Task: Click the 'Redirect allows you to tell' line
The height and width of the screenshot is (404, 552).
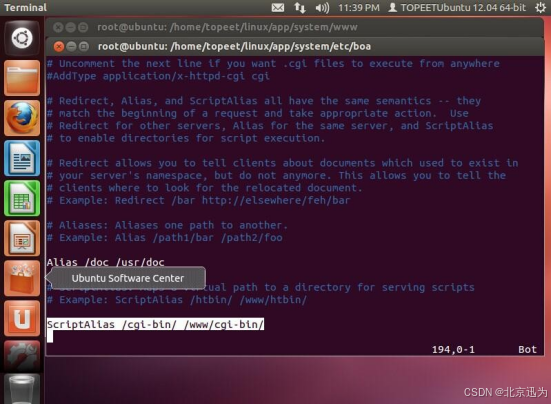Action: pyautogui.click(x=283, y=163)
